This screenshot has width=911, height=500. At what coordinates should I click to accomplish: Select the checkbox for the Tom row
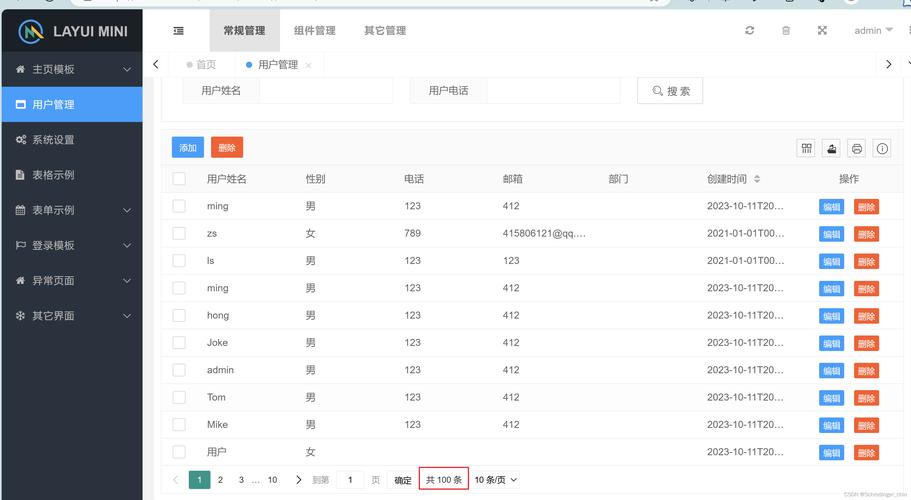pyautogui.click(x=179, y=397)
